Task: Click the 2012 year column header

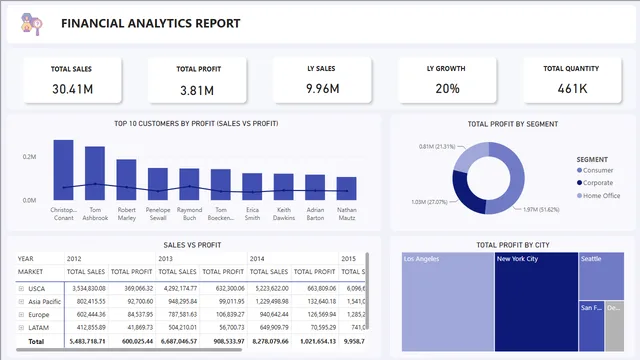Action: click(x=74, y=259)
